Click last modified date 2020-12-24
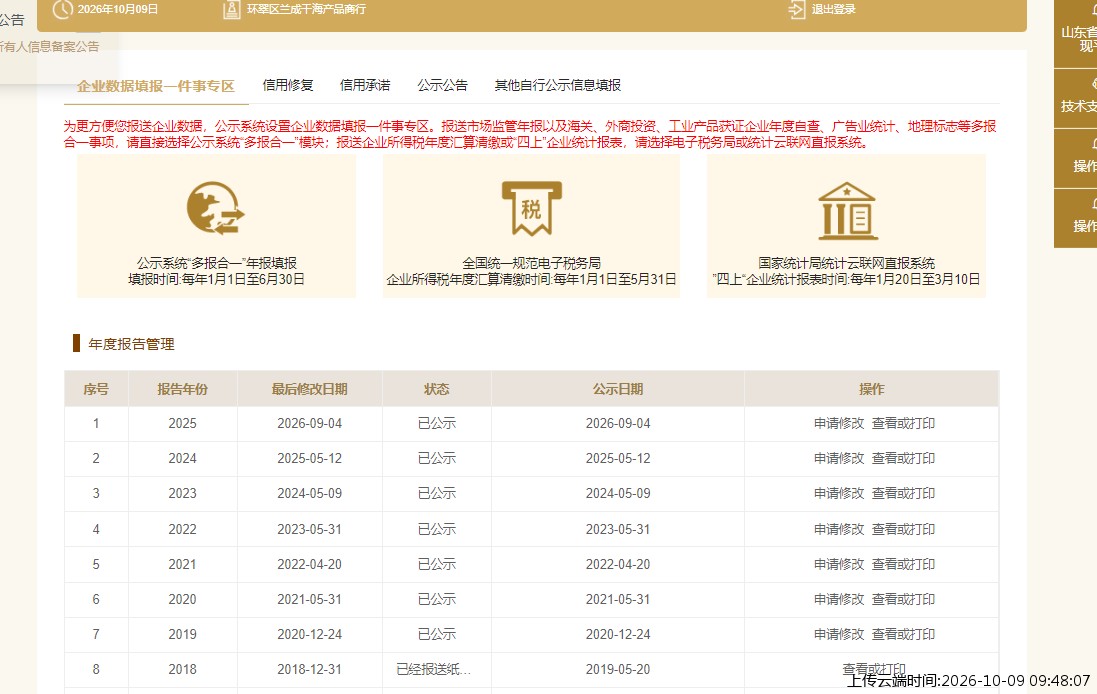Viewport: 1097px width, 694px height. [309, 635]
